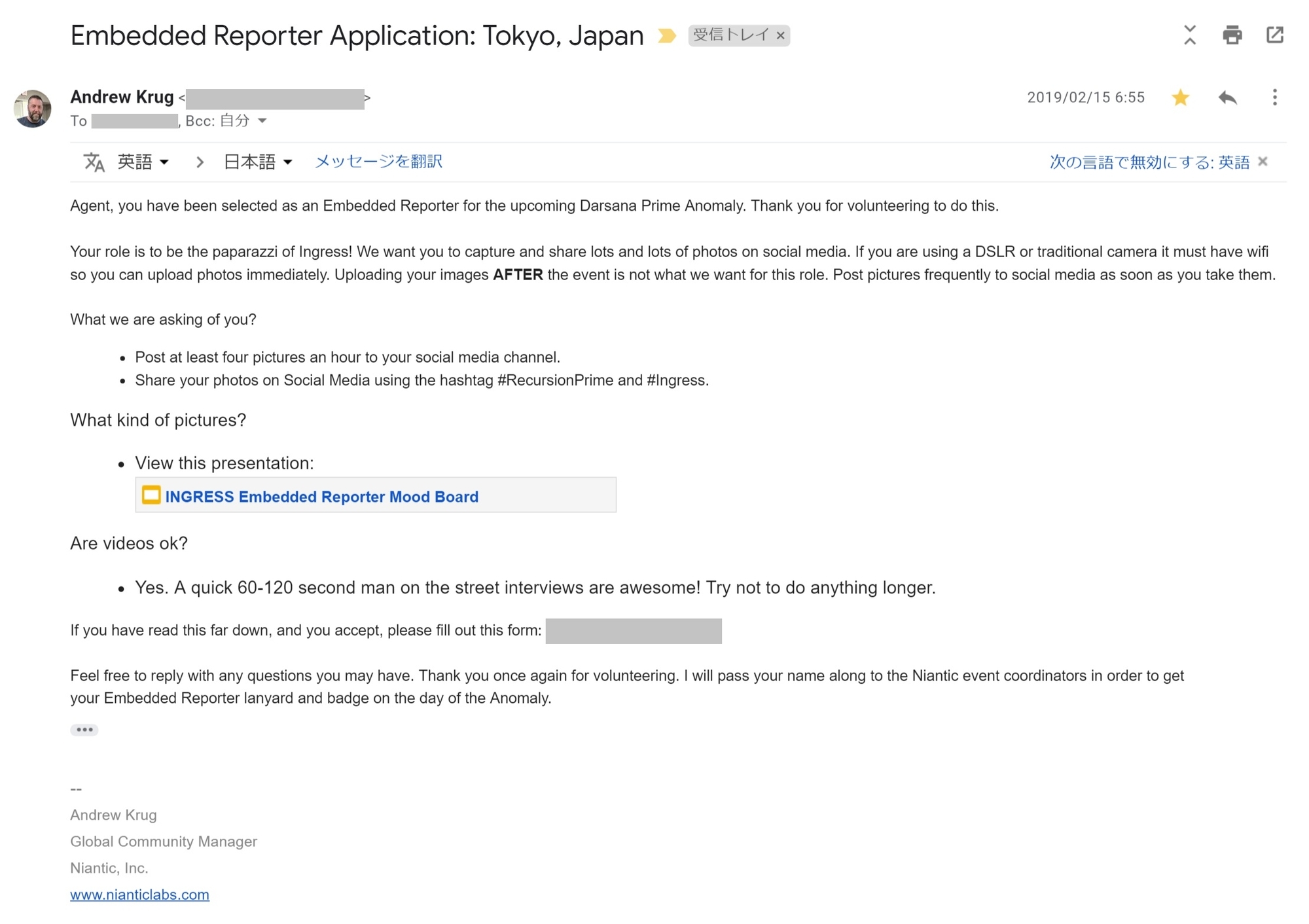Viewport: 1309px width, 924px height.
Task: Click the Google Slides attachment icon
Action: [151, 495]
